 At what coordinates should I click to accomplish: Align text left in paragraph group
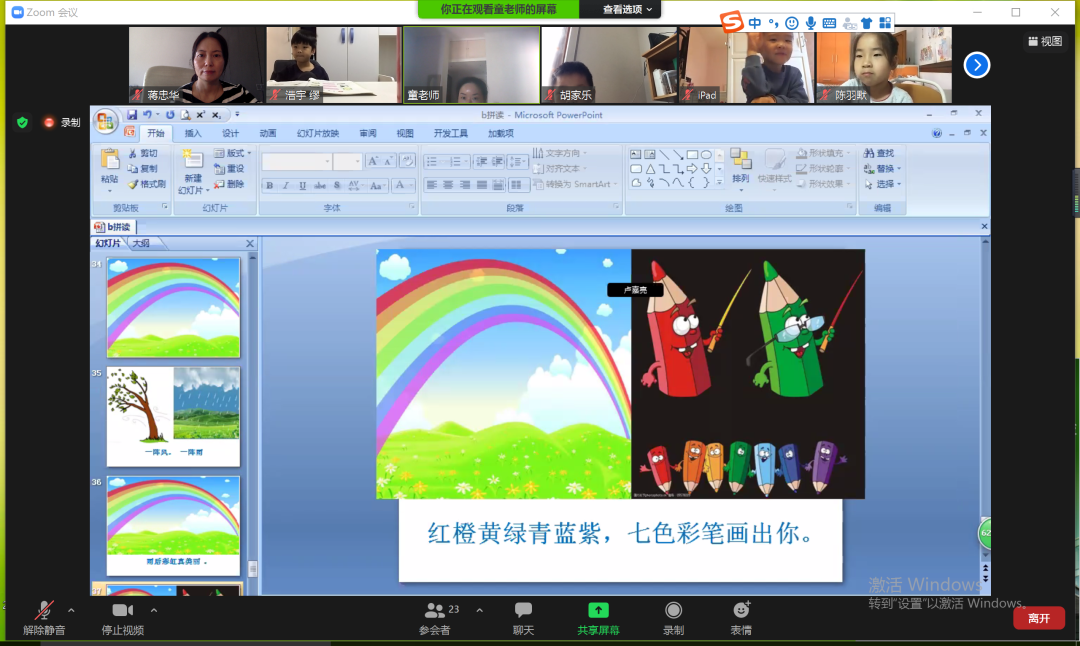pyautogui.click(x=432, y=185)
